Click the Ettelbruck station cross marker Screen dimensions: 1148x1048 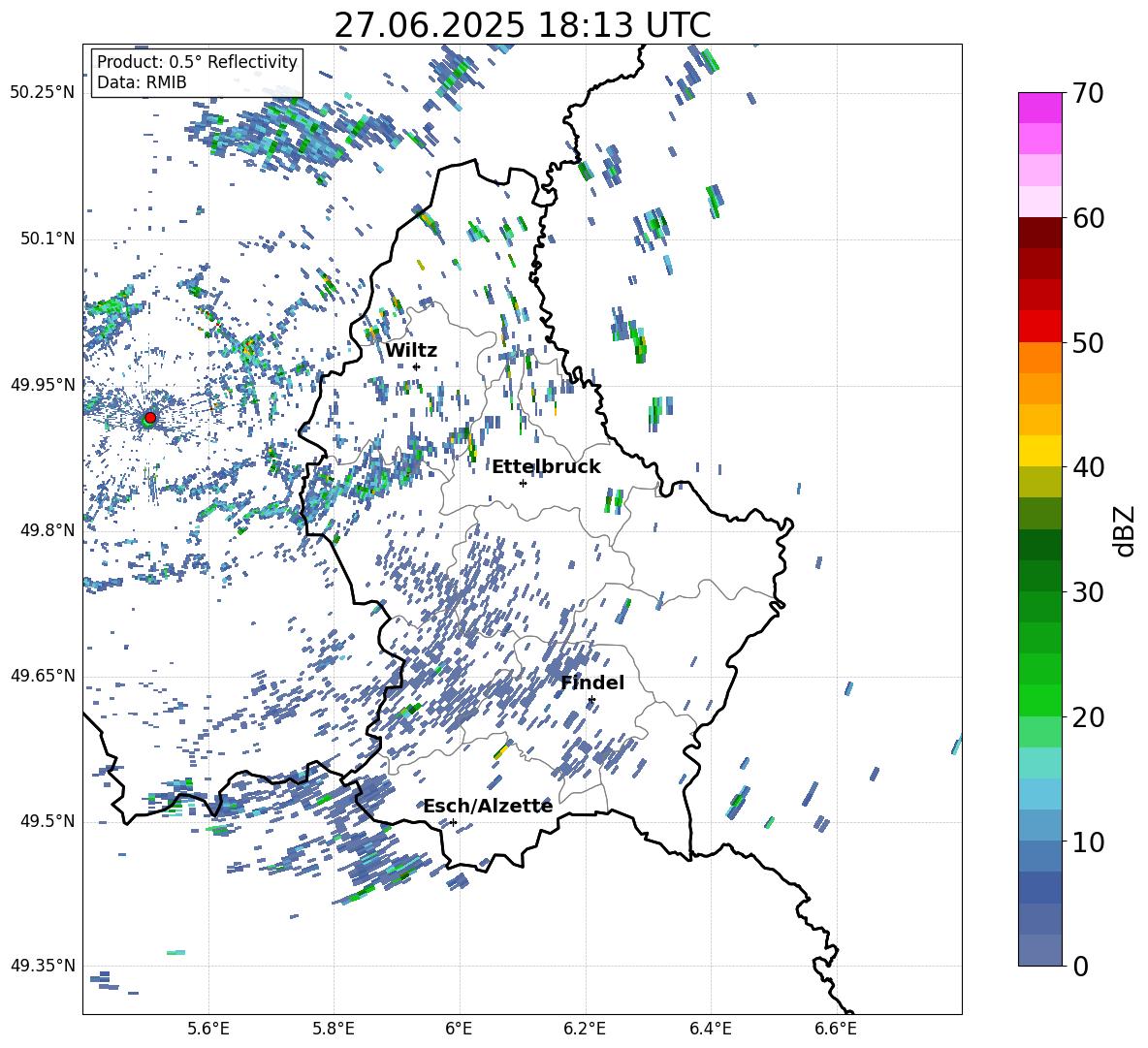pyautogui.click(x=523, y=483)
